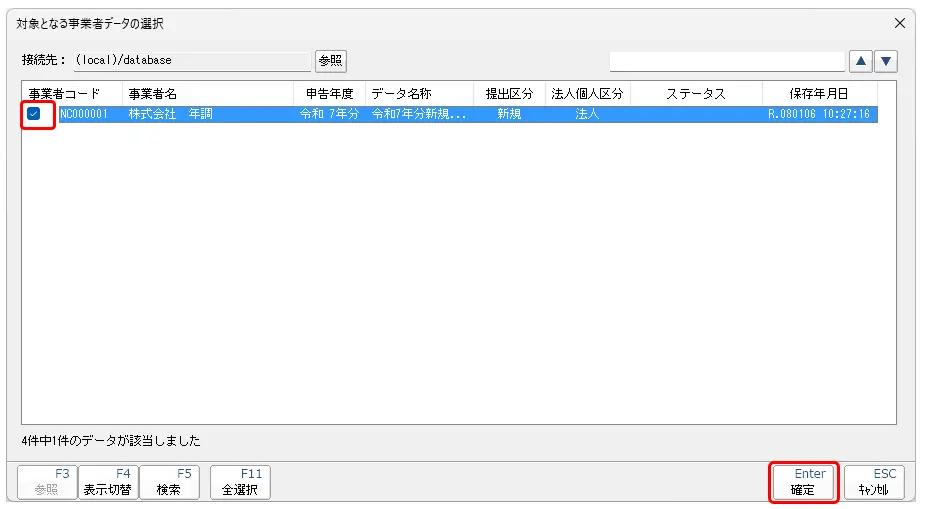The width and height of the screenshot is (926, 509).
Task: Click the F4 表示切替 button
Action: tap(108, 482)
